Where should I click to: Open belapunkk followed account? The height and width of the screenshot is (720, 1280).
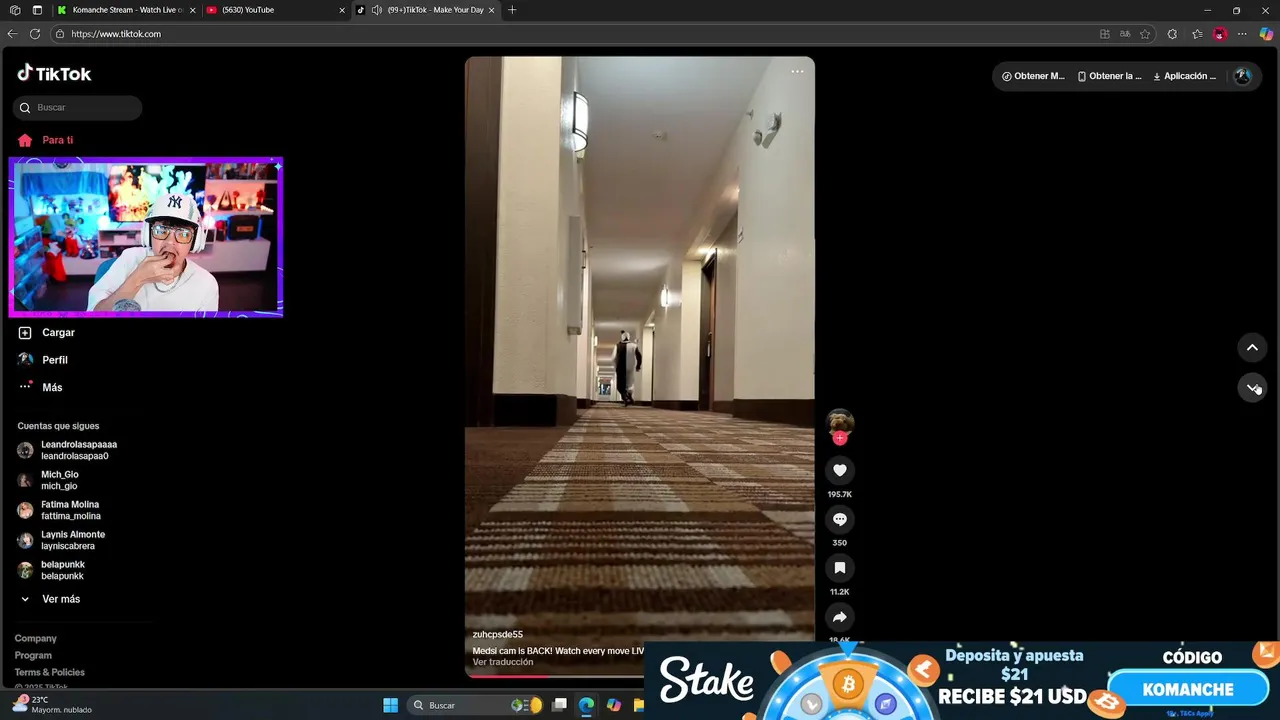(52, 570)
